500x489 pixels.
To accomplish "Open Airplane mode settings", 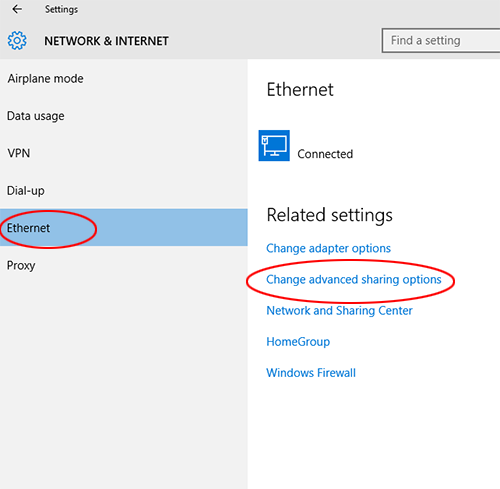I will pyautogui.click(x=124, y=79).
